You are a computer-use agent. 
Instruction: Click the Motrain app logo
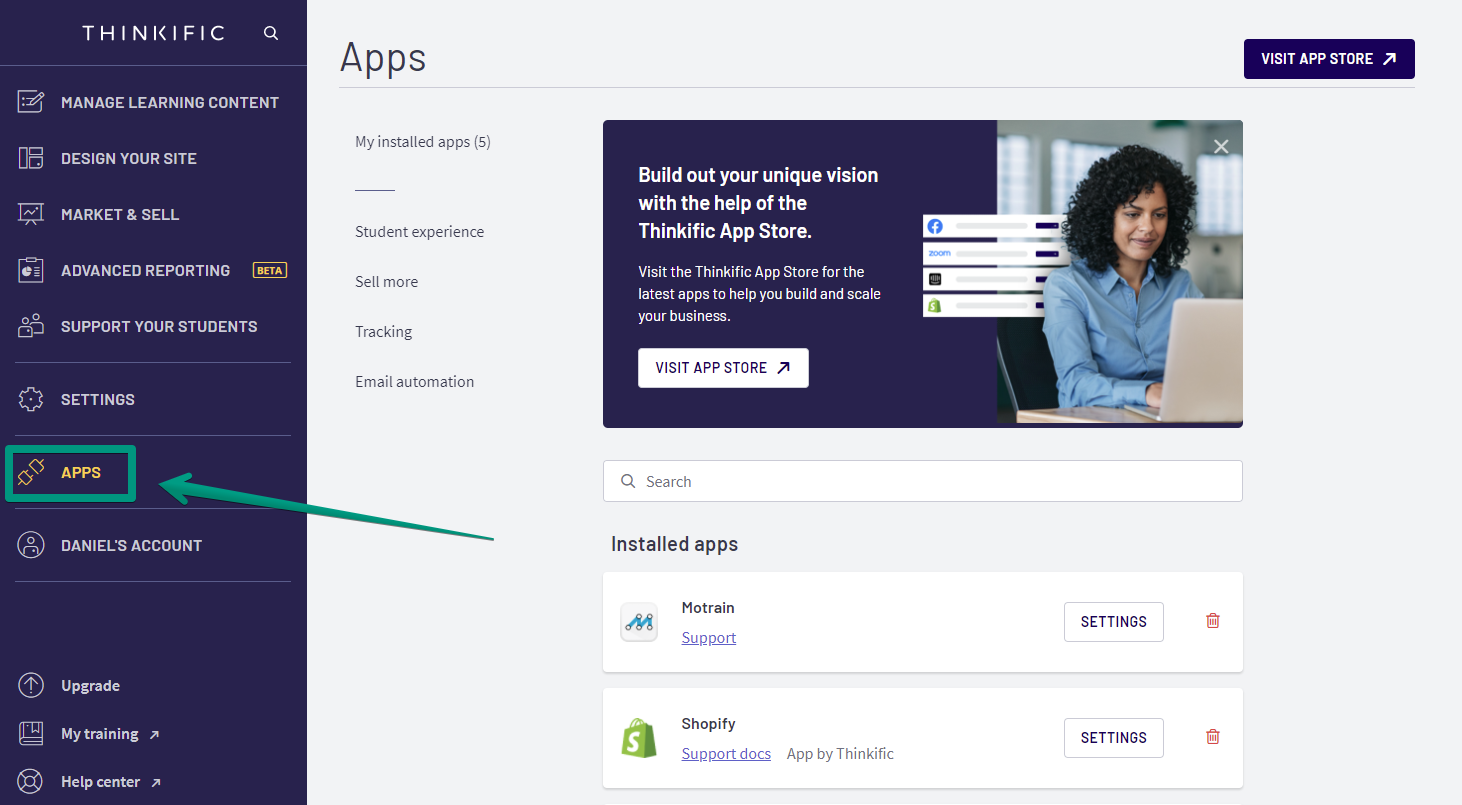tap(639, 622)
